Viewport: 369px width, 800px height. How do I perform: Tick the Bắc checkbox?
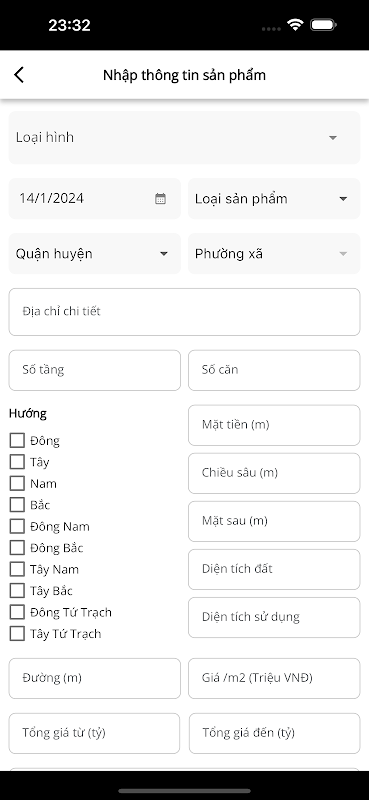click(17, 505)
